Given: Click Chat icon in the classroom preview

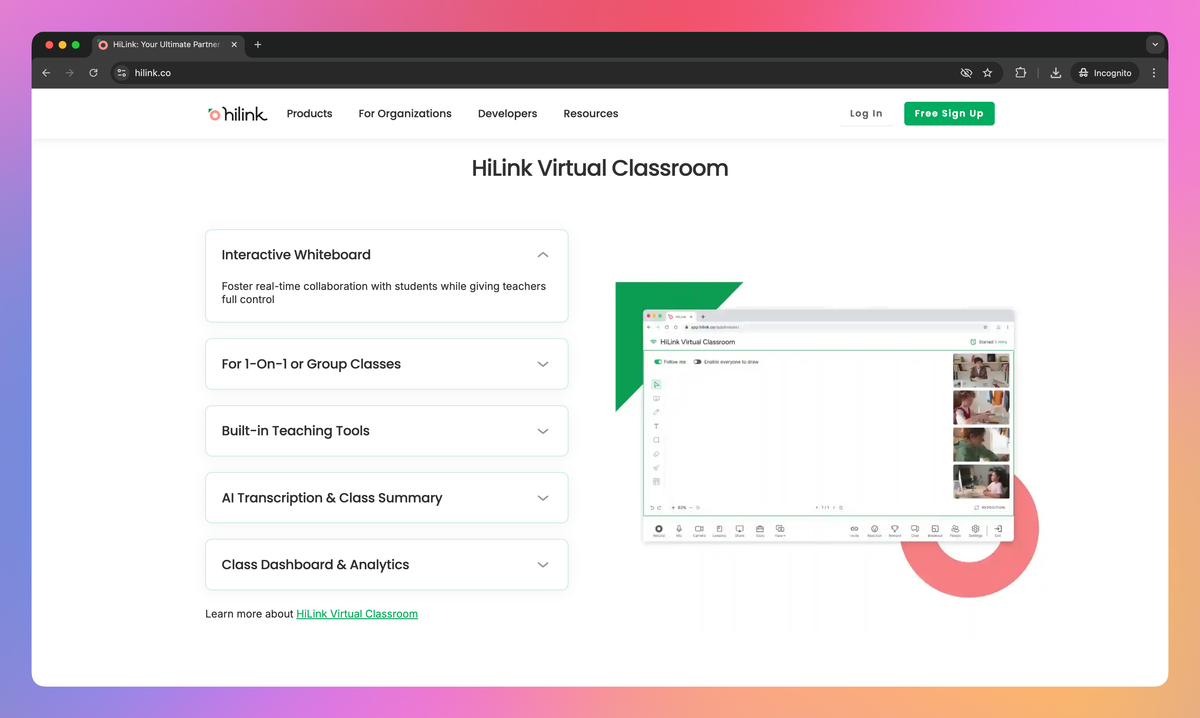Looking at the screenshot, I should (x=915, y=530).
